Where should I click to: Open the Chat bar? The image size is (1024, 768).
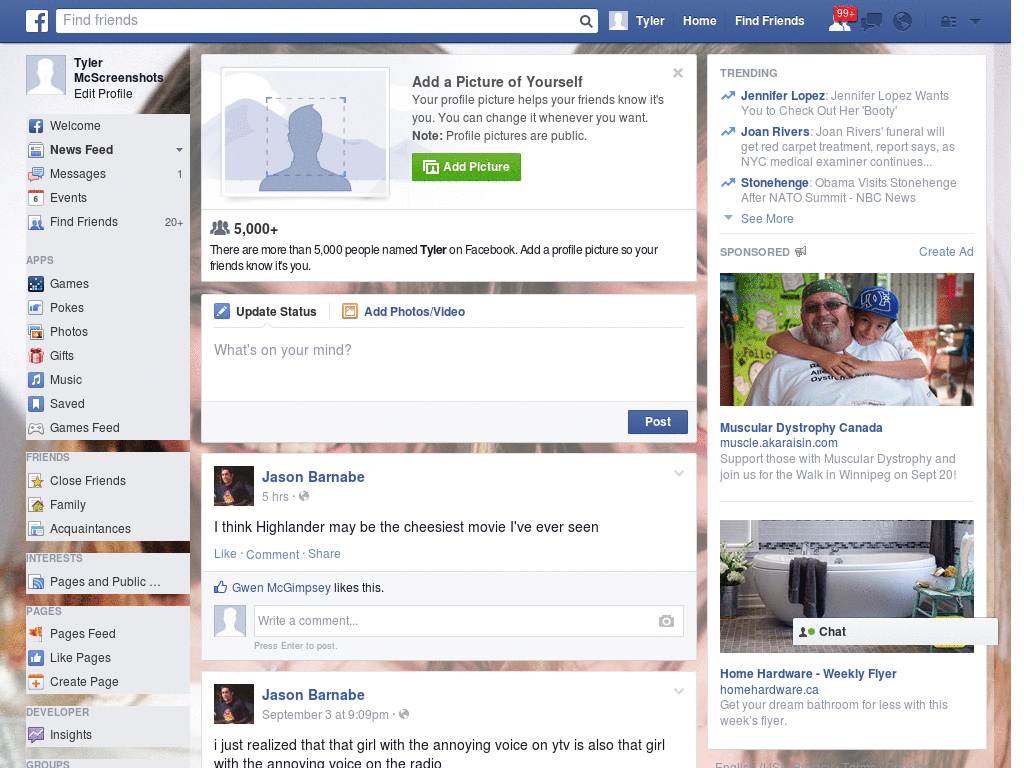coord(895,632)
